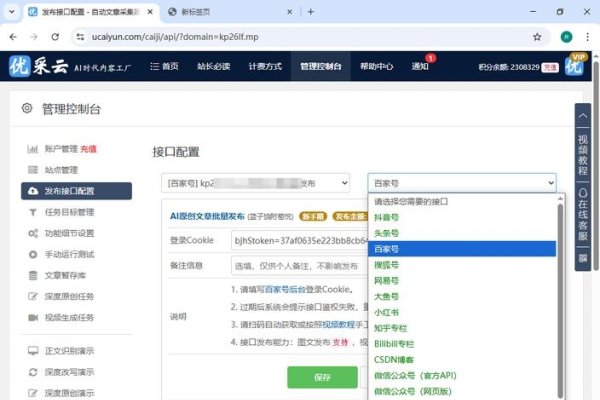Select 发布接口配置 in the sidebar
The width and height of the screenshot is (600, 400).
point(77,191)
